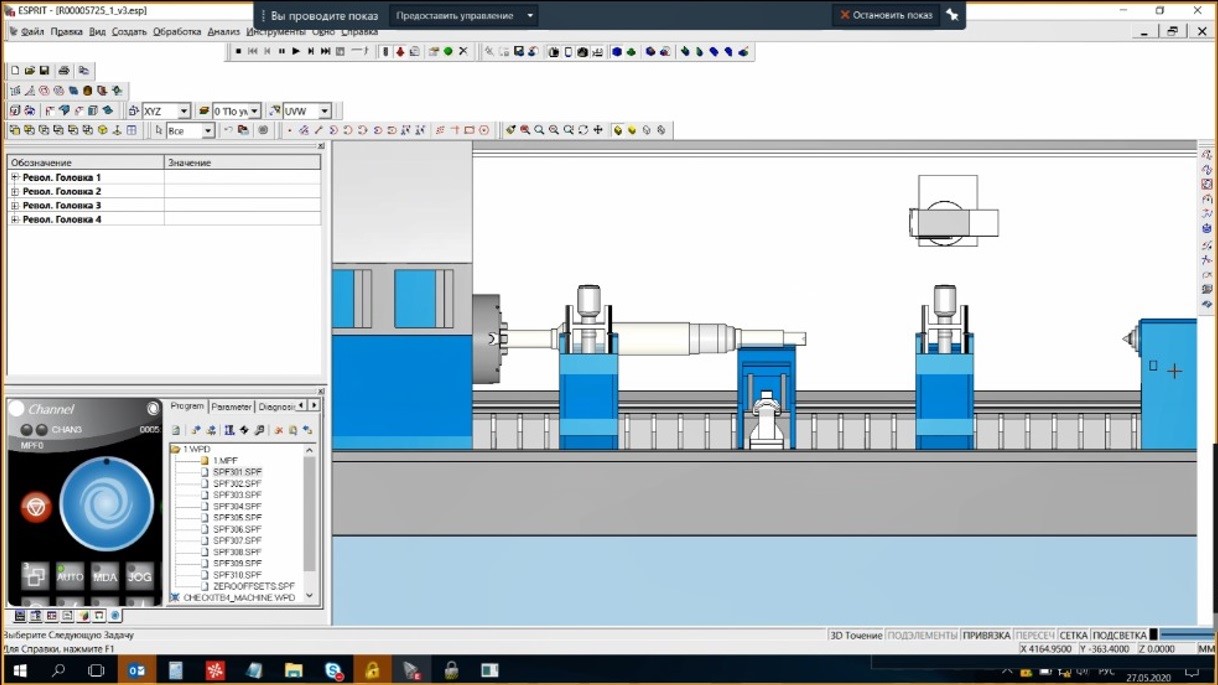Select CHECKITB4_MACHINE.WPD in program tree
Screen dimensions: 1218x685
point(239,598)
